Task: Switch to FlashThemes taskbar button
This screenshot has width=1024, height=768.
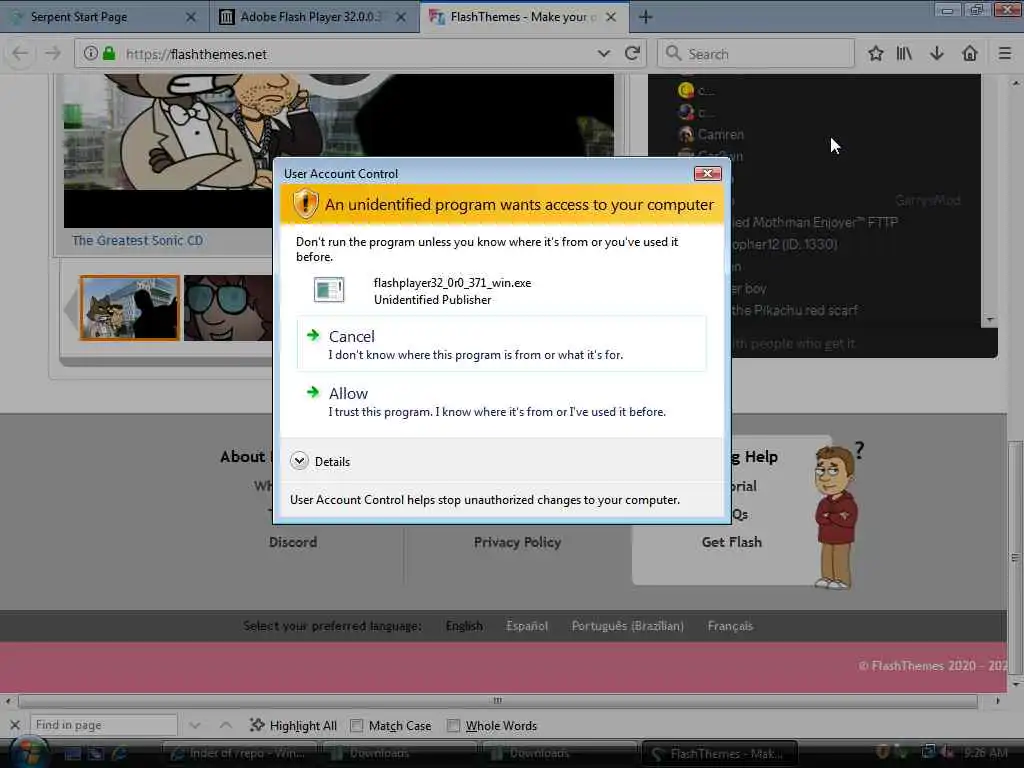Action: pos(720,754)
